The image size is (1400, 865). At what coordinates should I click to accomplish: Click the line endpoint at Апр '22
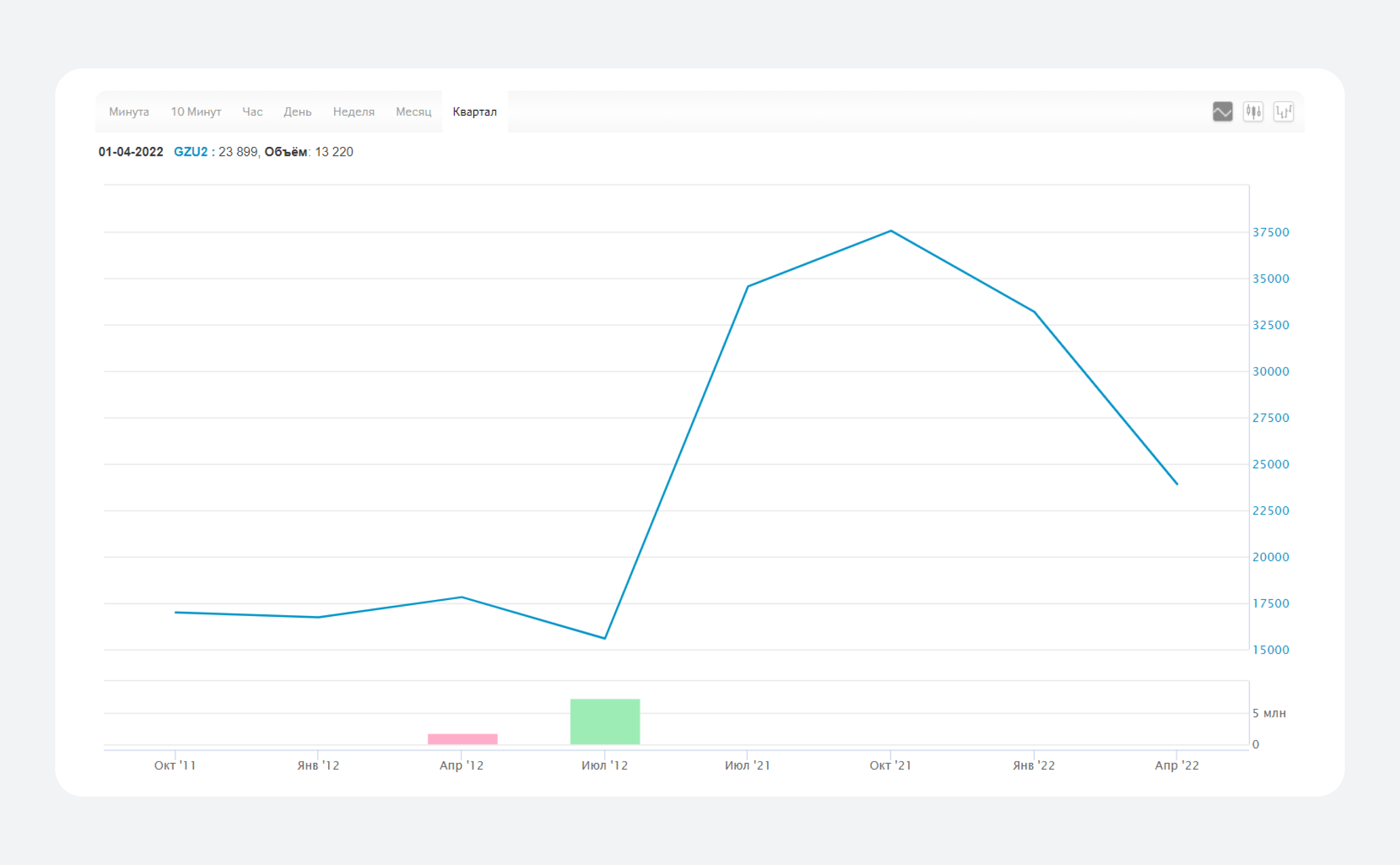[x=1176, y=483]
